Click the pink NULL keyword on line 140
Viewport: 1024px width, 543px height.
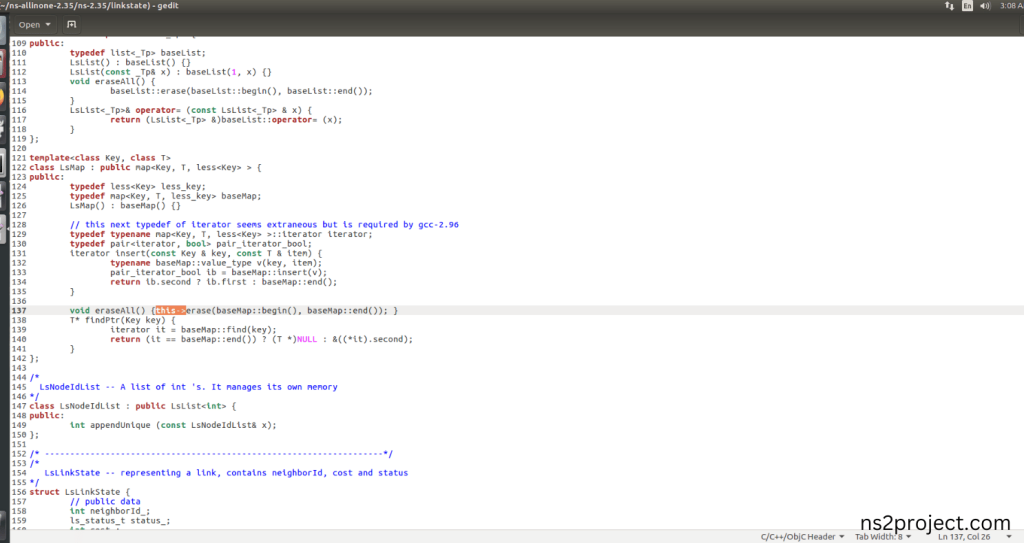[x=307, y=339]
